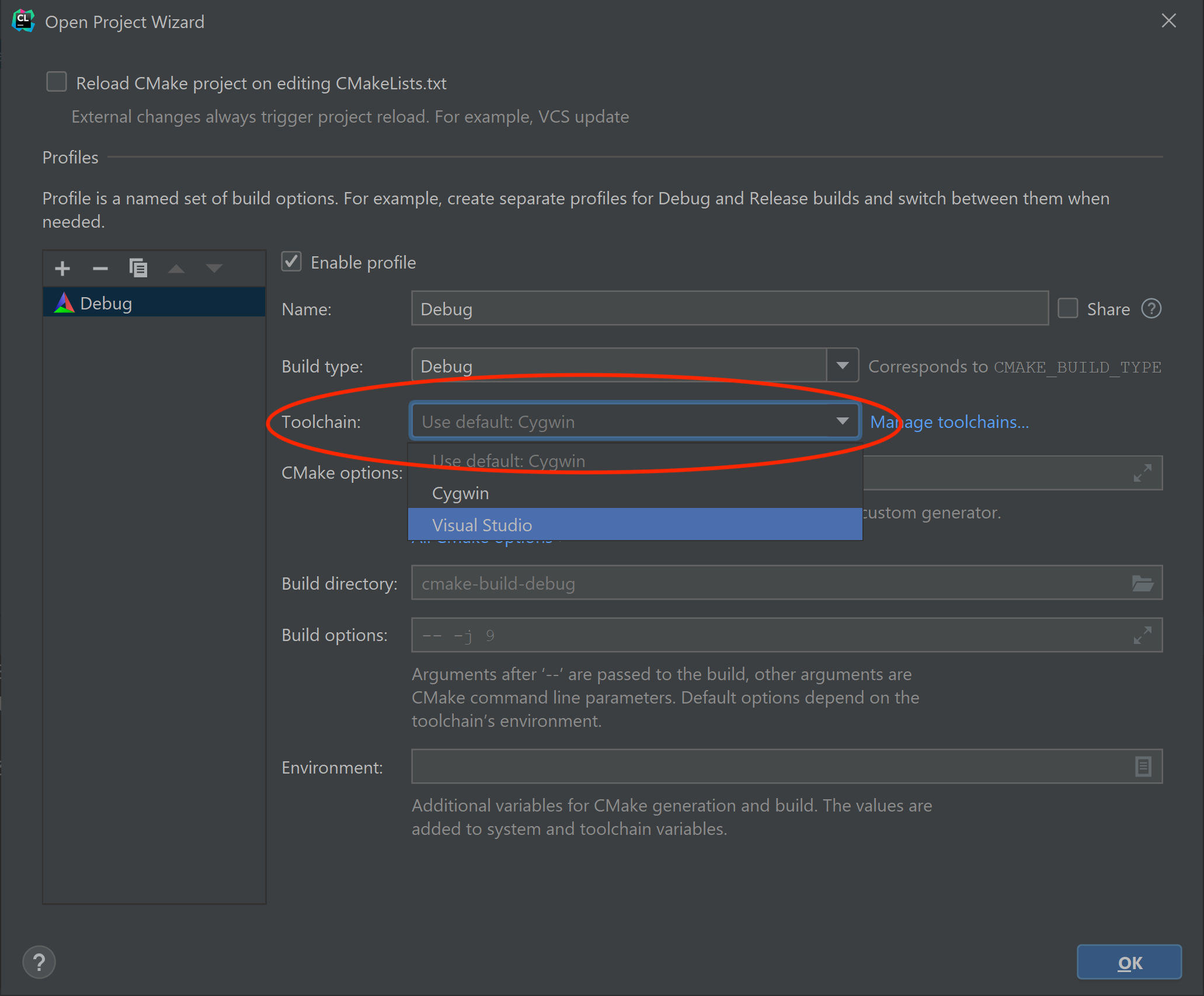Copy the selected profile

click(x=138, y=268)
